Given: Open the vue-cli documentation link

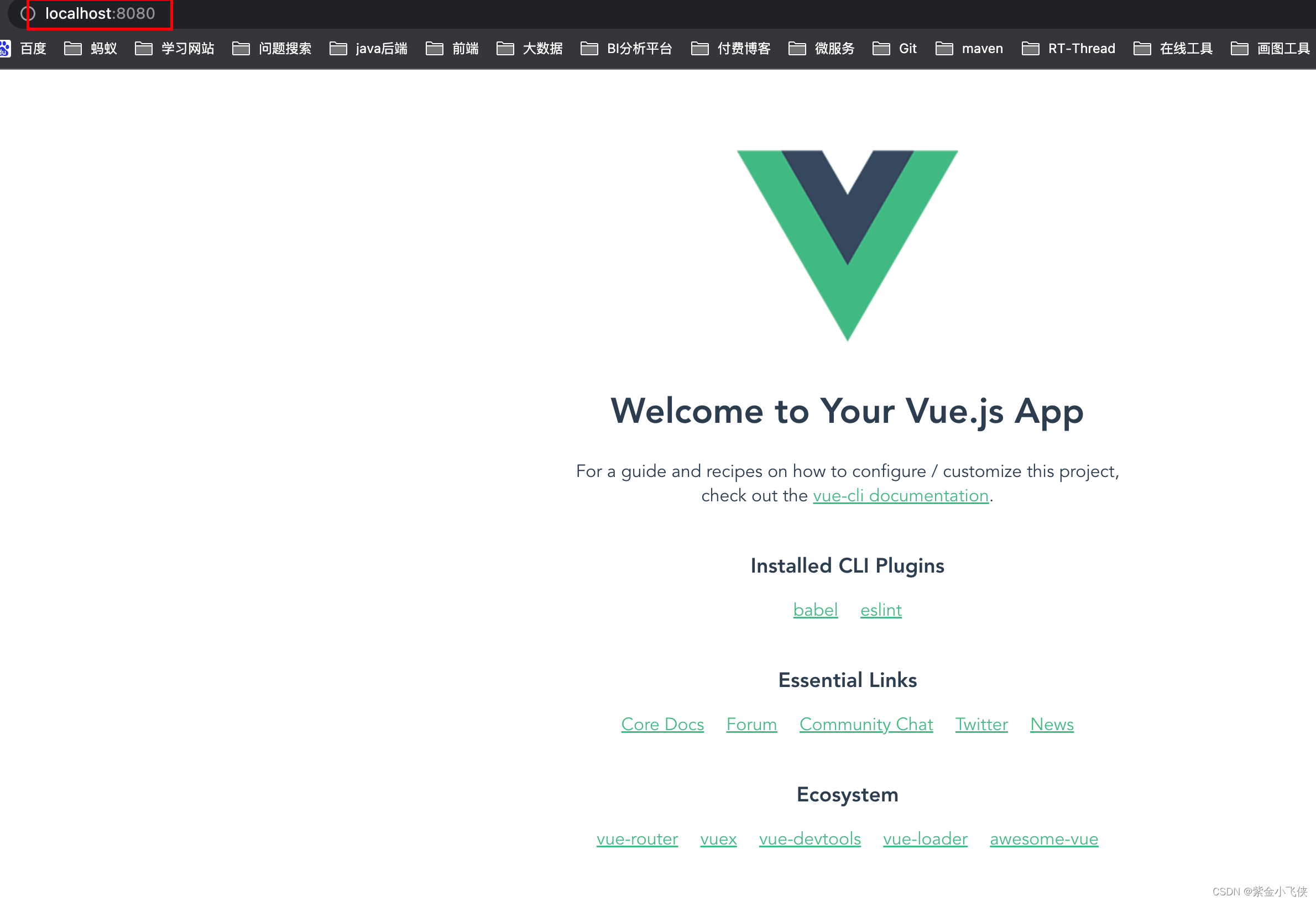Looking at the screenshot, I should (x=898, y=496).
